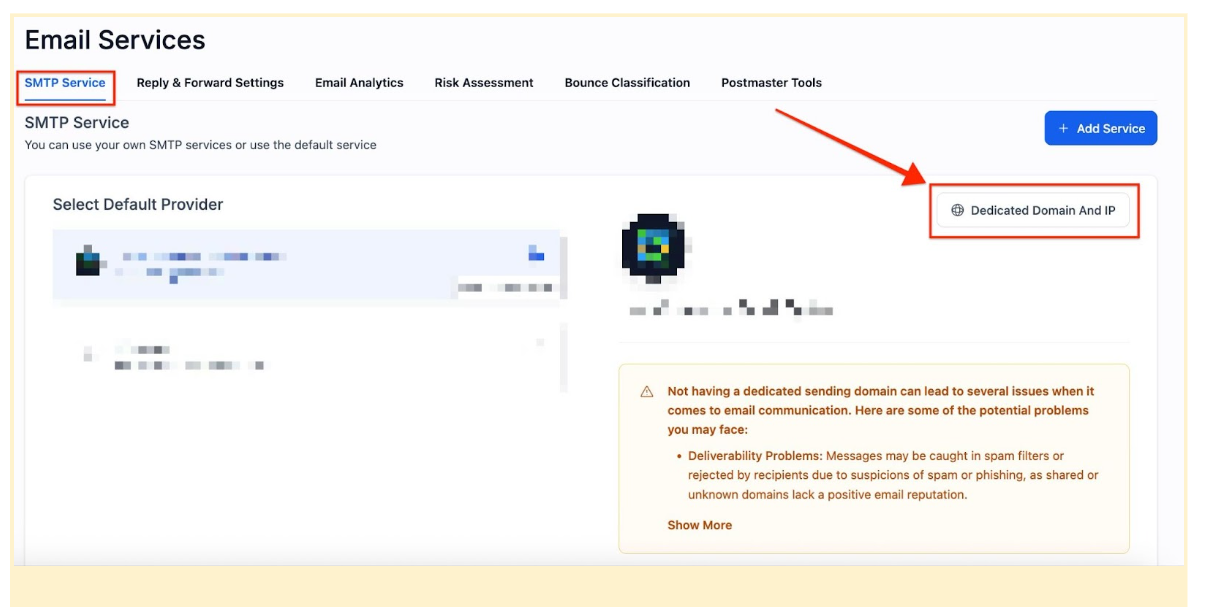This screenshot has height=607, width=1216.
Task: Open the Risk Assessment tab
Action: click(484, 83)
